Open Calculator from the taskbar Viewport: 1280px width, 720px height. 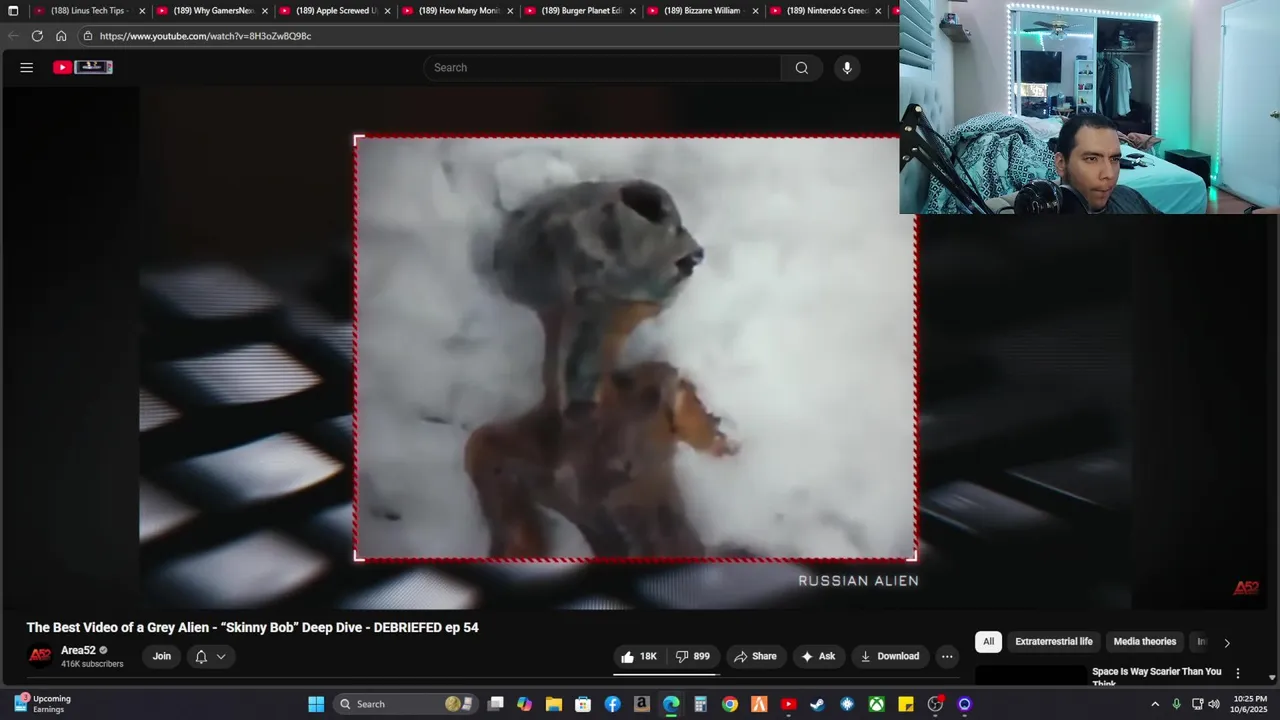(x=700, y=704)
